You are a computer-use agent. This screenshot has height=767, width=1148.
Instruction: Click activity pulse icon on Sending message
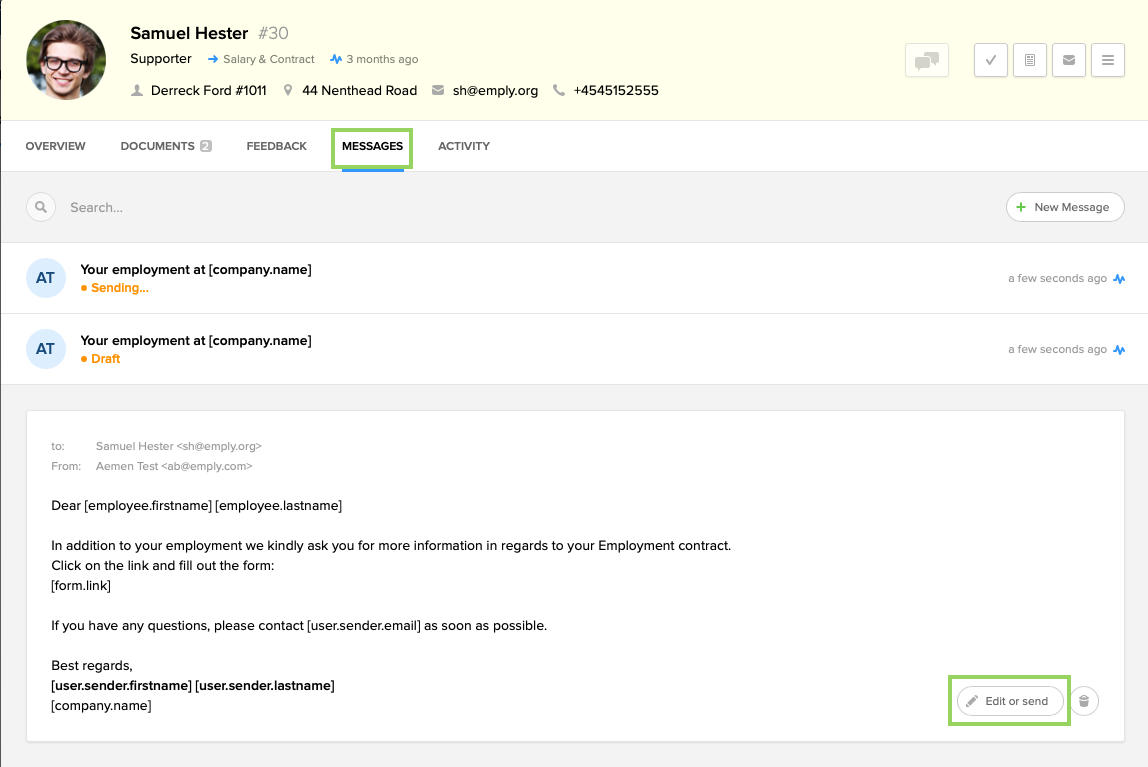pyautogui.click(x=1119, y=279)
